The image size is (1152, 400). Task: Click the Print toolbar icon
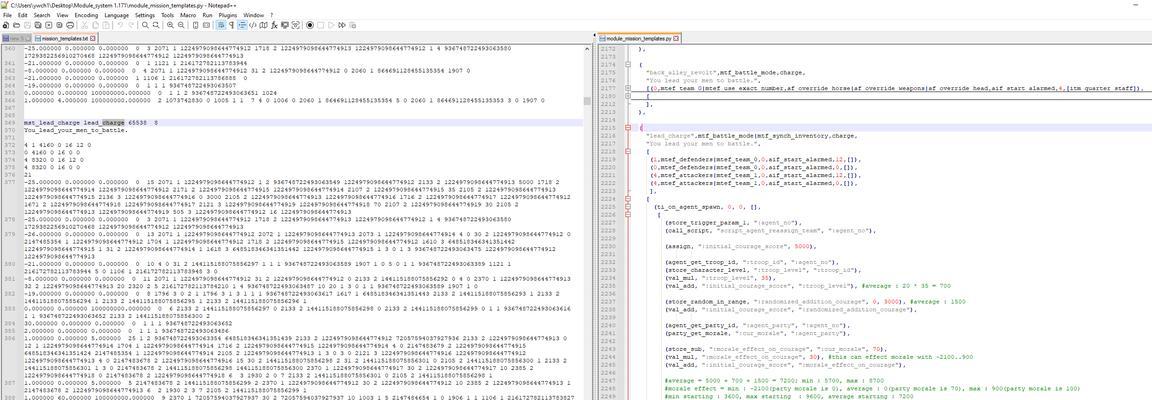pyautogui.click(x=70, y=24)
